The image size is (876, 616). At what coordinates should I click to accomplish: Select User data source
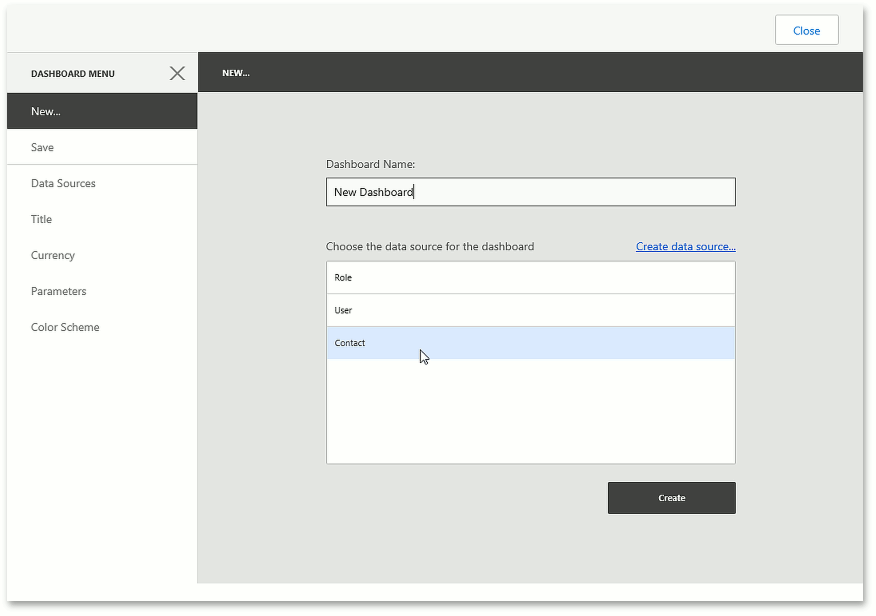(x=530, y=311)
